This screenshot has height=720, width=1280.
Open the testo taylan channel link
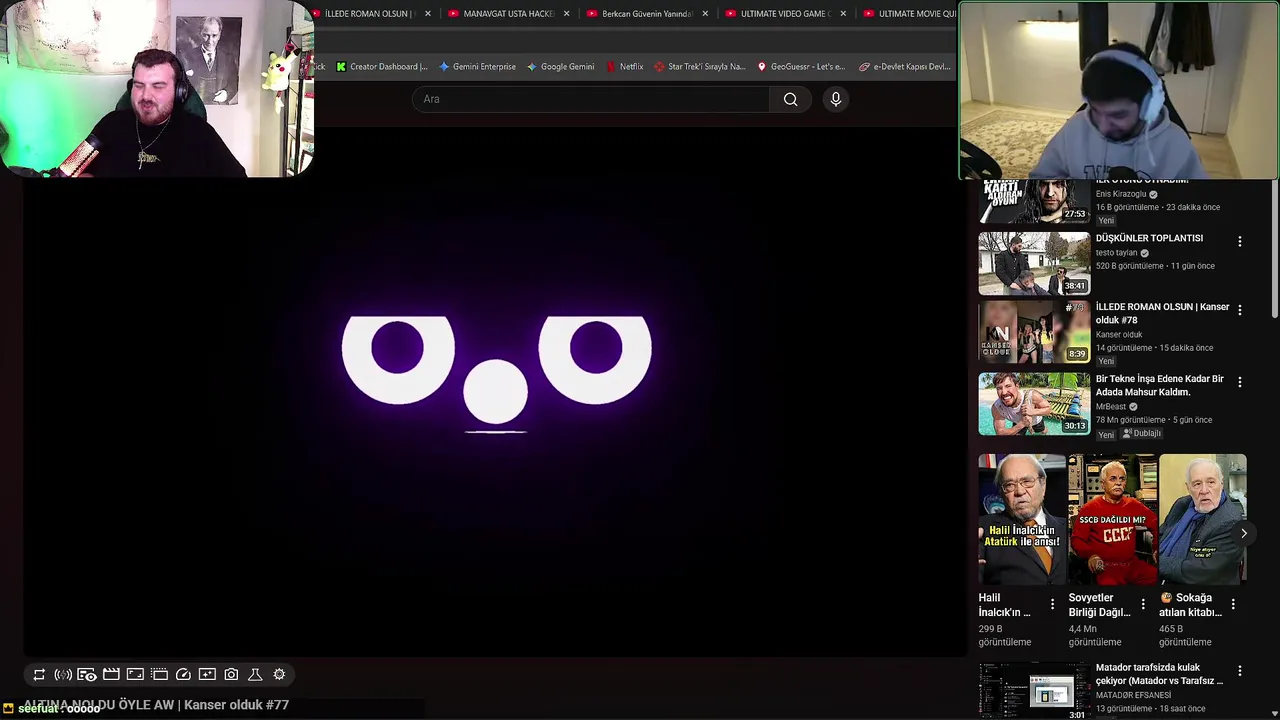pos(1116,253)
